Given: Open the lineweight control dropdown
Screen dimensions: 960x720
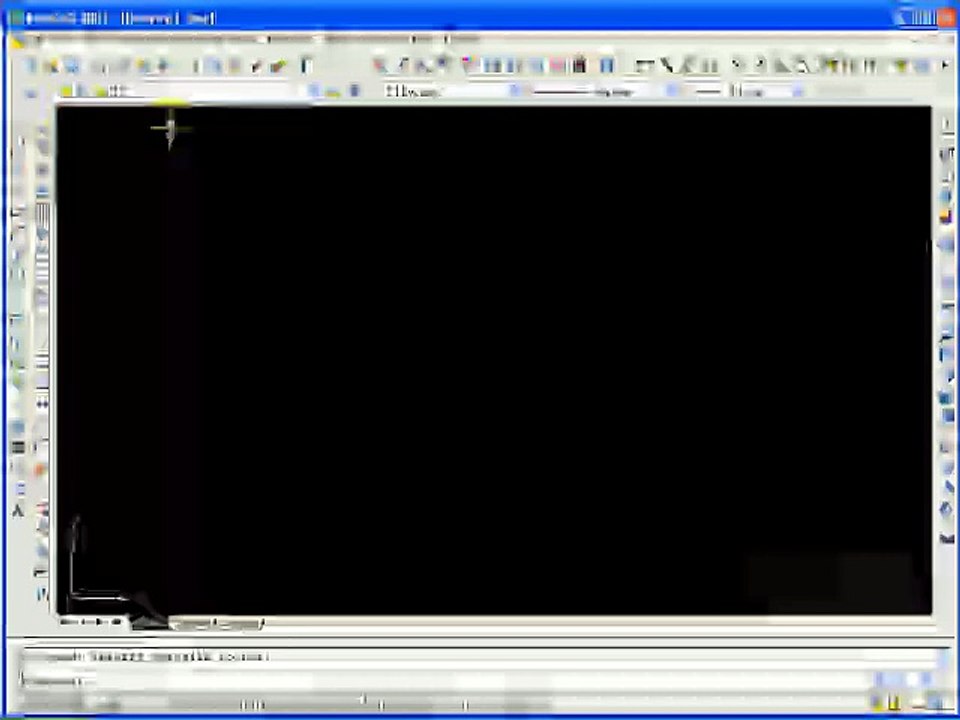Looking at the screenshot, I should pos(798,91).
